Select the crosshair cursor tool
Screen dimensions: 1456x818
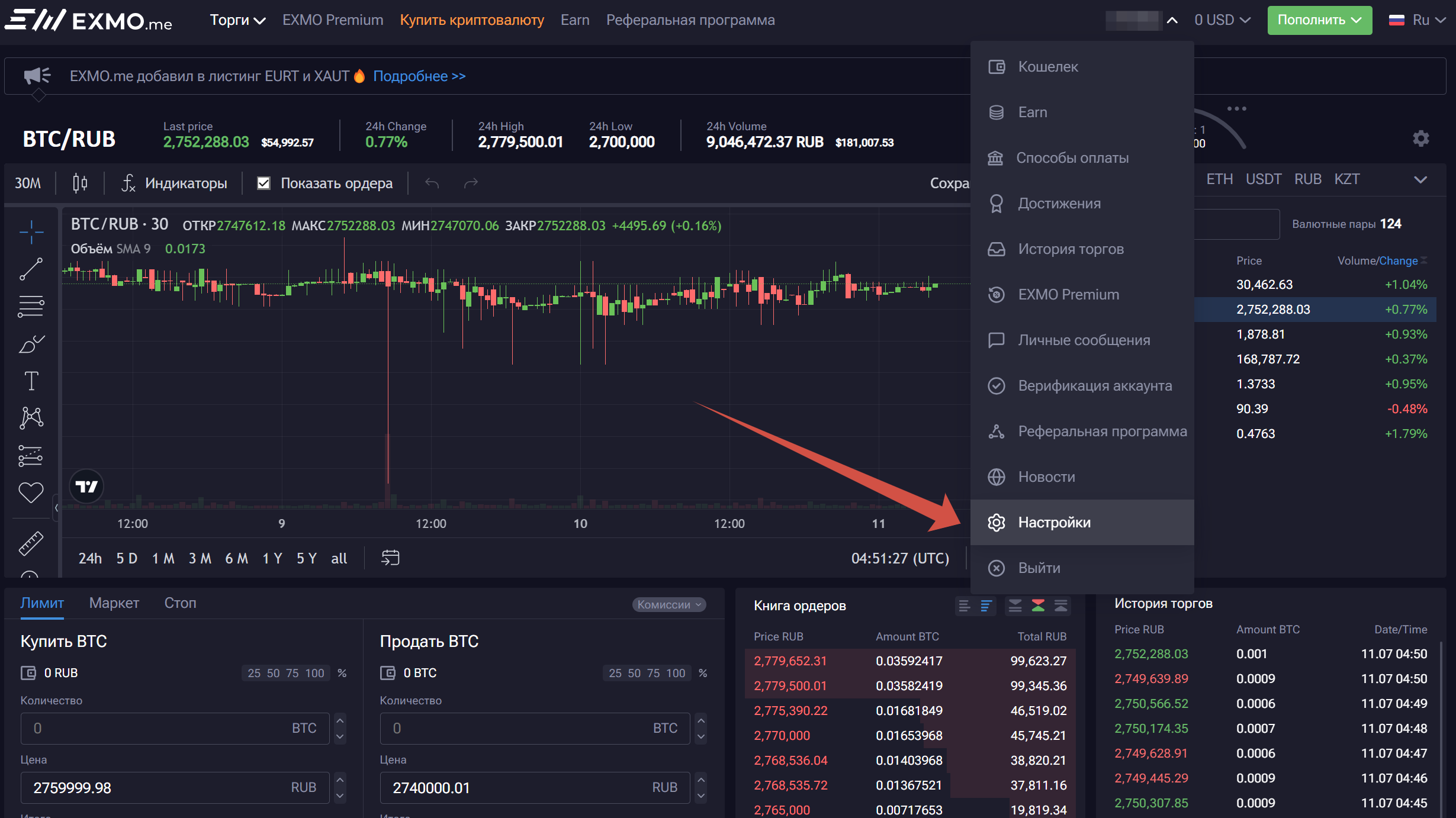pyautogui.click(x=31, y=231)
